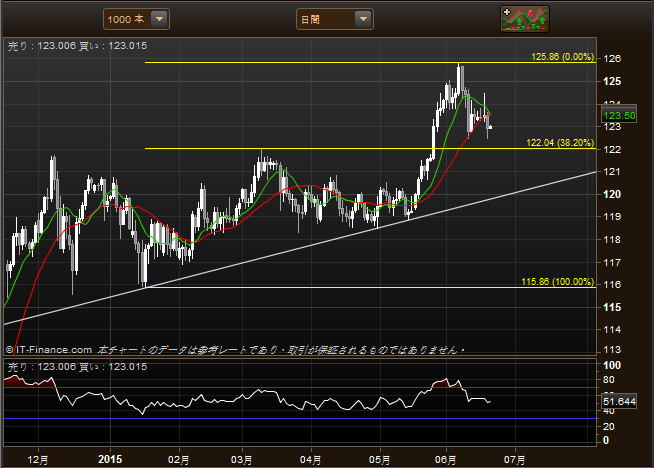Click the 120 price axis label
This screenshot has height=468, width=654.
(612, 194)
